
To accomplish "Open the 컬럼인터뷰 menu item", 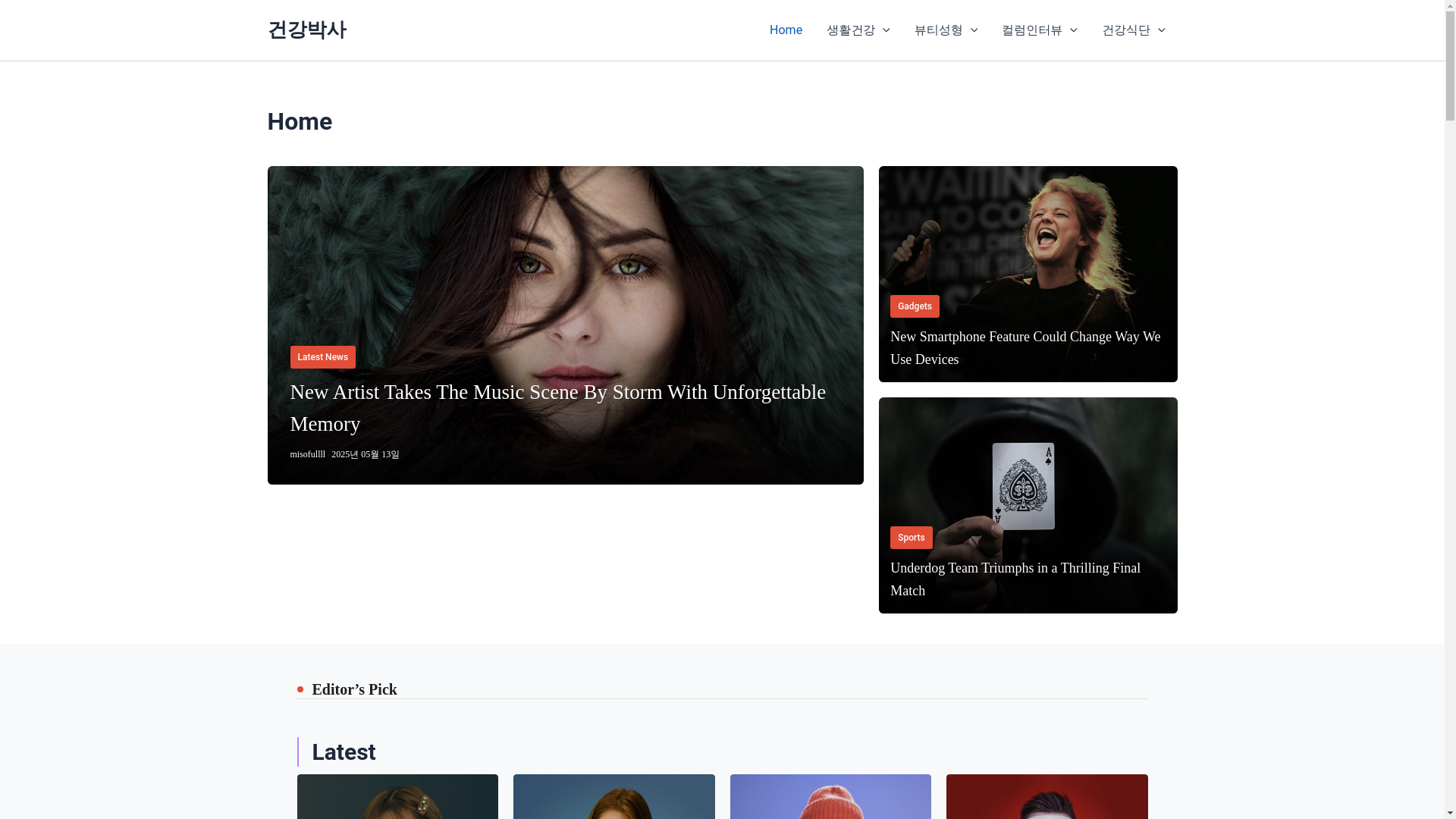I will (1032, 30).
